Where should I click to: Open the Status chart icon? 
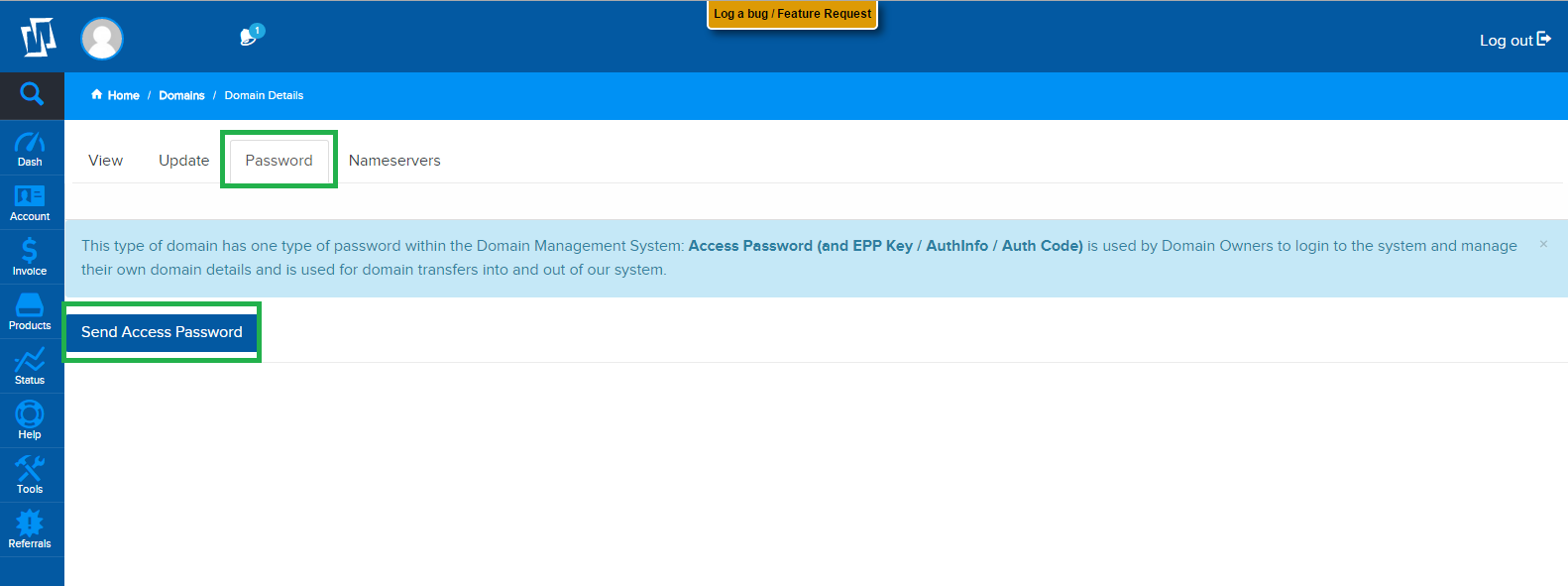coord(30,366)
